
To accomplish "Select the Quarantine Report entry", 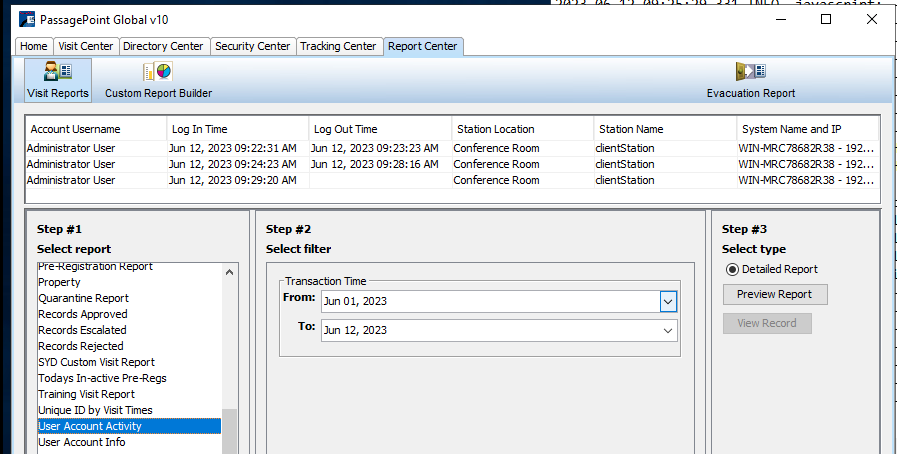I will click(83, 298).
